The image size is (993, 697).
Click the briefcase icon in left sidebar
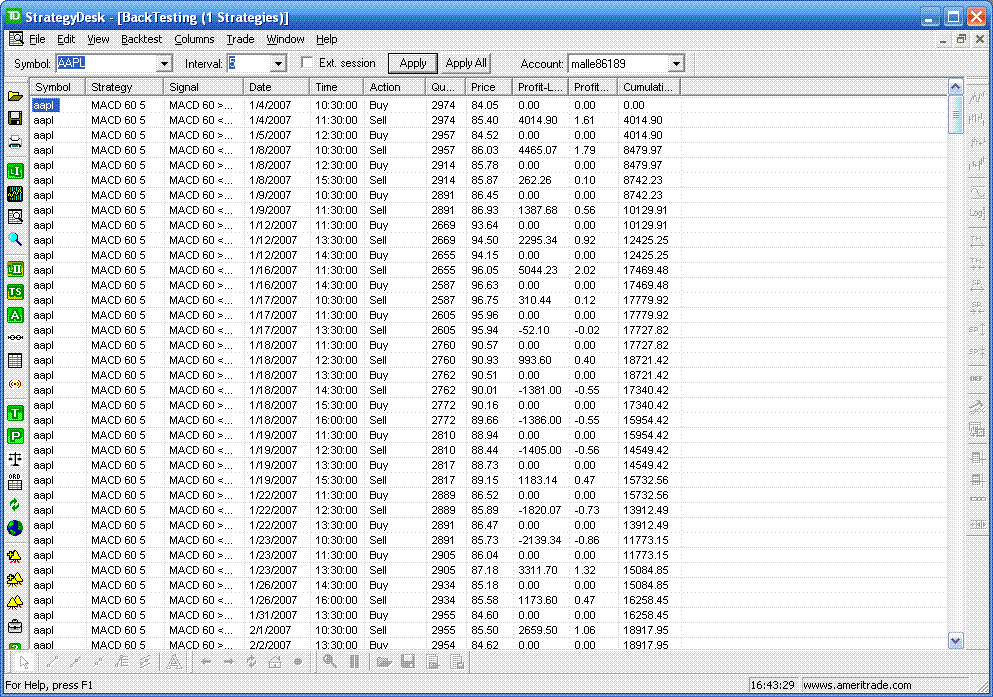click(15, 626)
